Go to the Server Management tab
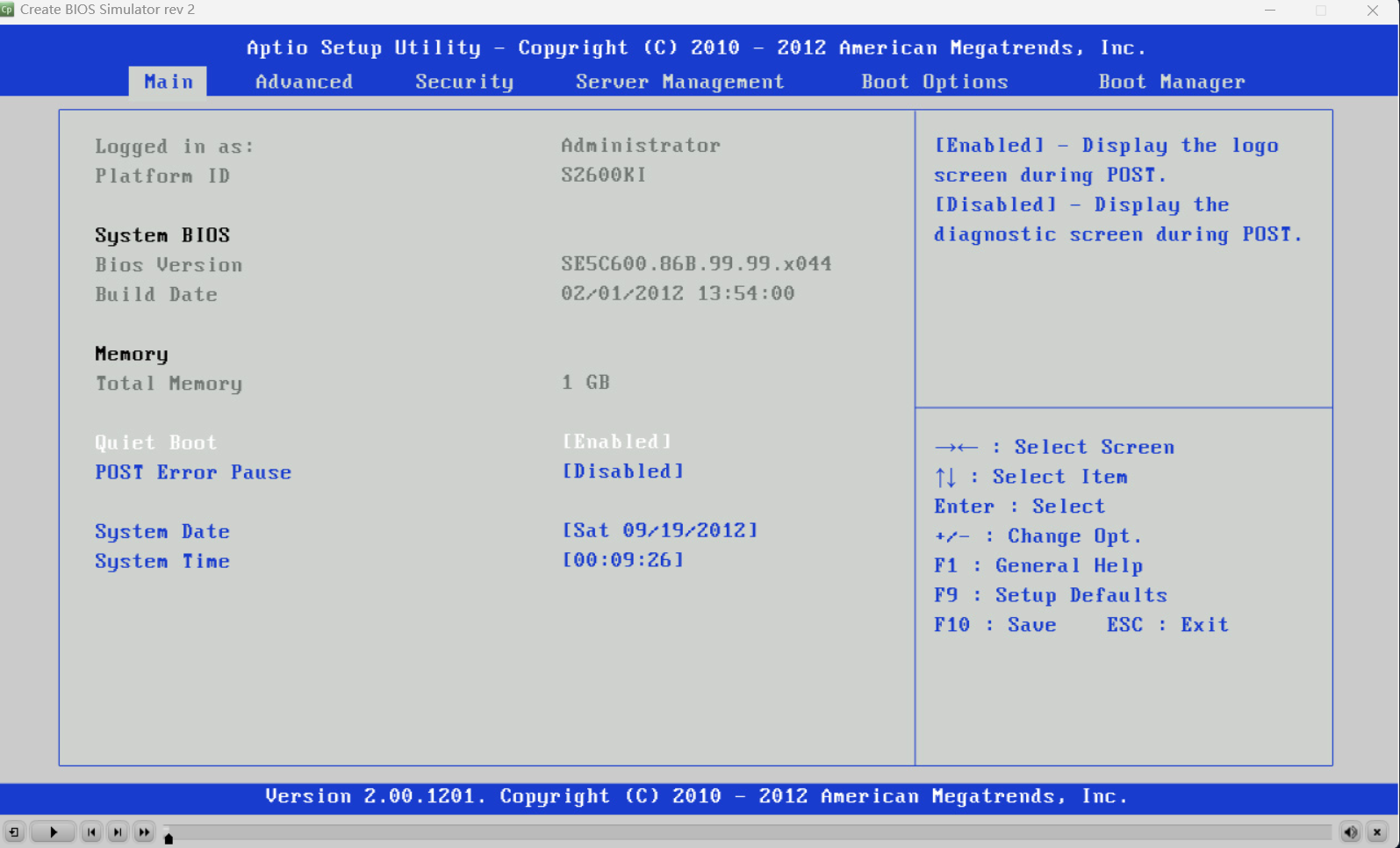Viewport: 1400px width, 848px height. tap(679, 82)
